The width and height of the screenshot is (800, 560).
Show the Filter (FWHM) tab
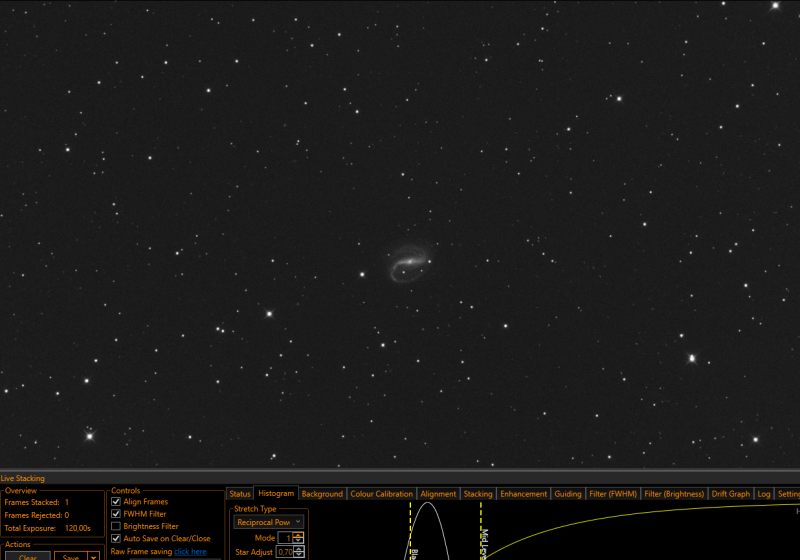(x=613, y=494)
